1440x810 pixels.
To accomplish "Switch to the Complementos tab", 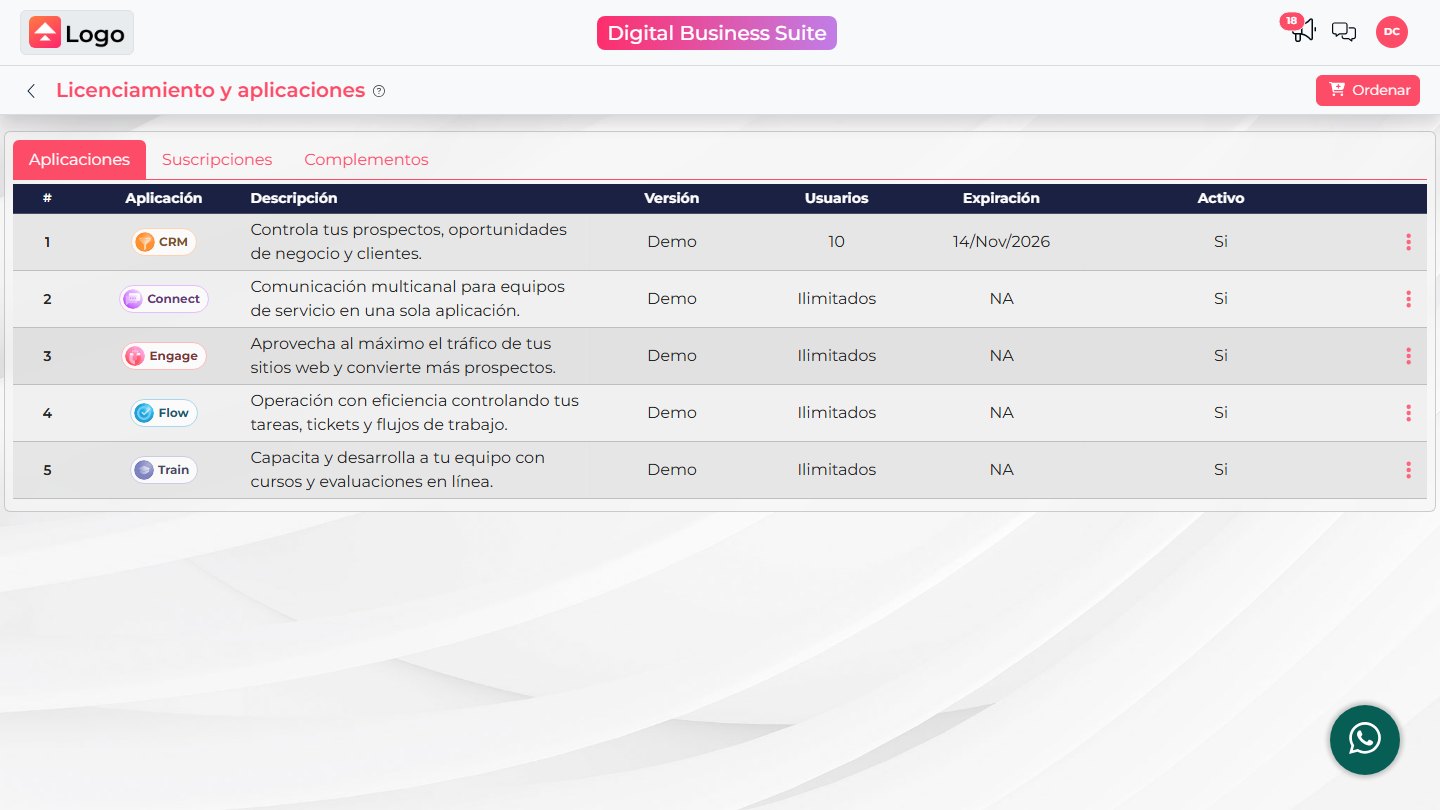I will click(x=366, y=160).
